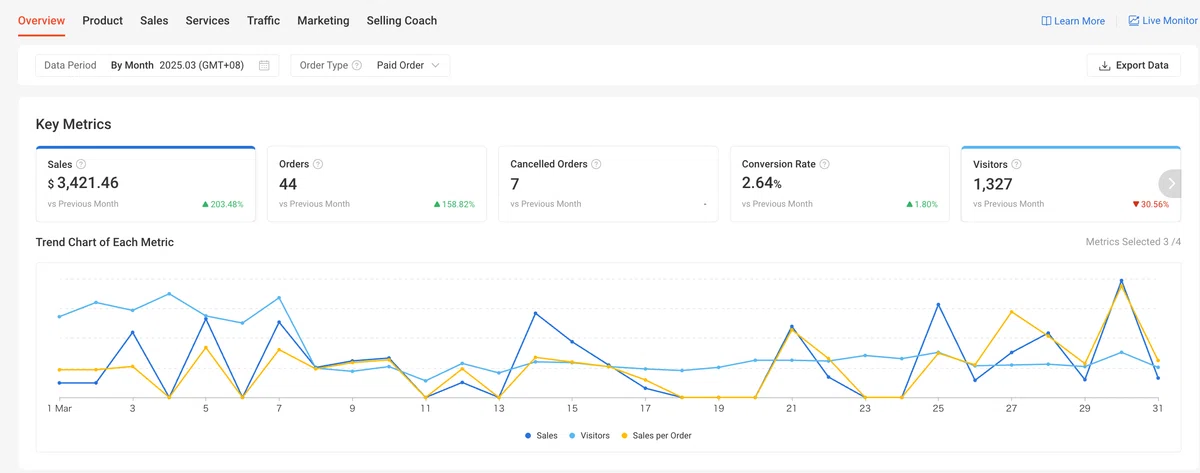Viewport: 1200px width, 473px height.
Task: Click the help icon beside Order Type
Action: pyautogui.click(x=357, y=65)
